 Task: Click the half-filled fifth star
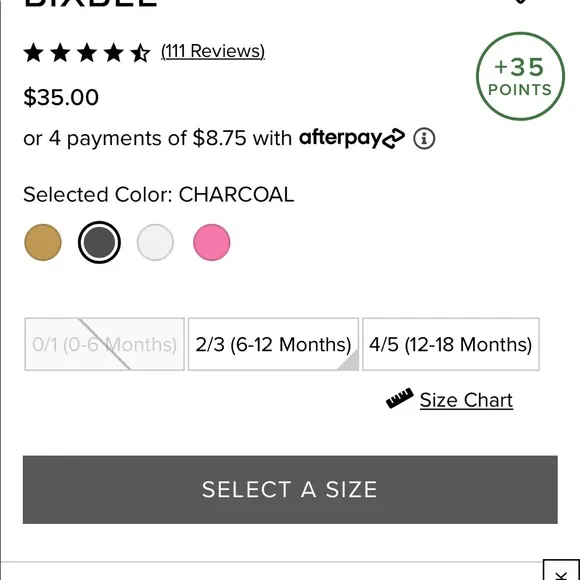(141, 53)
